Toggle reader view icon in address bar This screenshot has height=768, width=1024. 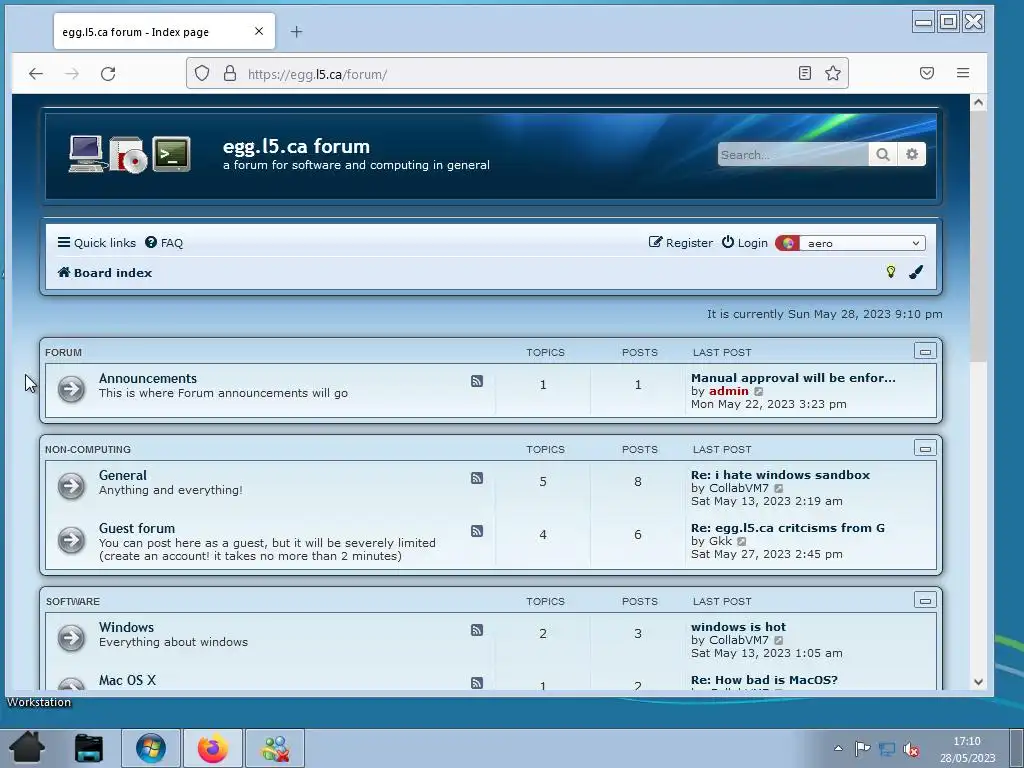coord(805,73)
